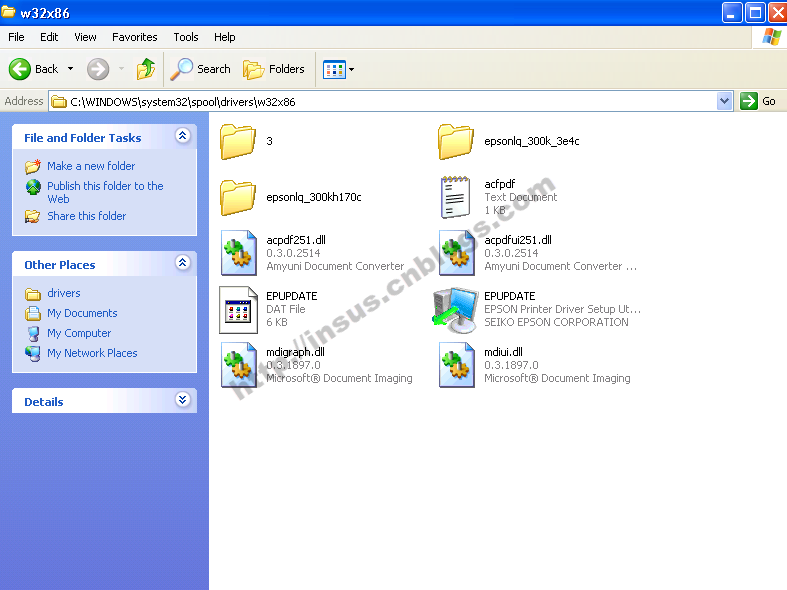Select the EPUPDATE EPSON setup utility icon

pyautogui.click(x=456, y=310)
